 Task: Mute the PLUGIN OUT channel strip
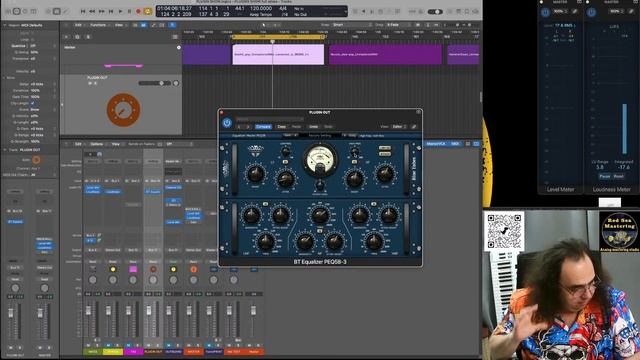[x=149, y=345]
